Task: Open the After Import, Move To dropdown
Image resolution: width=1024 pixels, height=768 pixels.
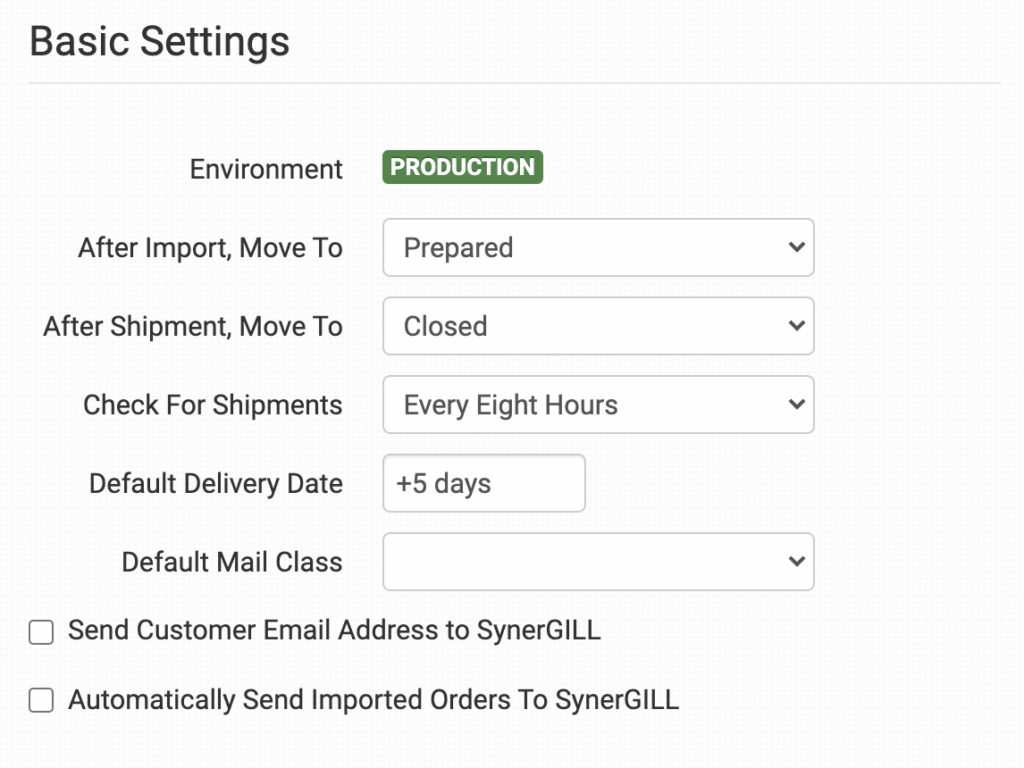Action: pos(598,248)
